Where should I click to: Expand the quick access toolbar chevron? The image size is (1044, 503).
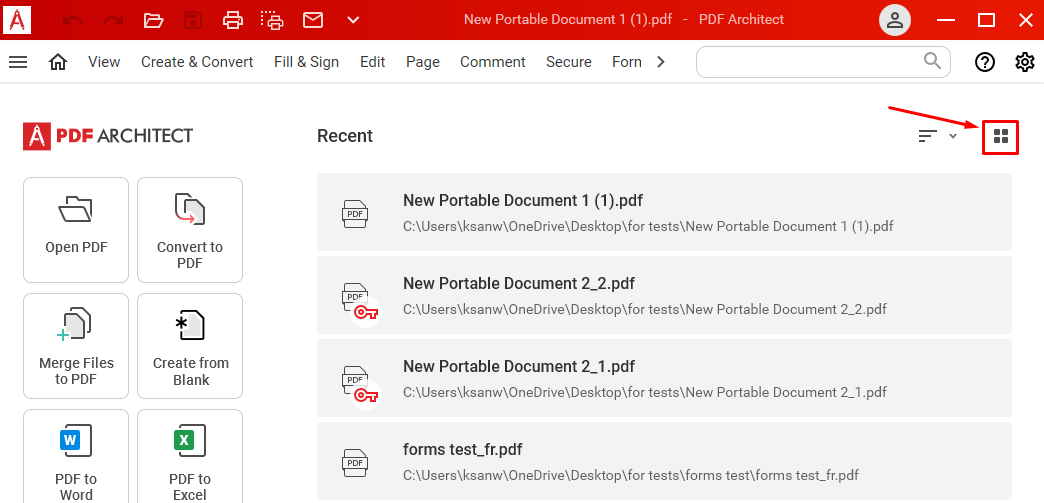click(354, 20)
